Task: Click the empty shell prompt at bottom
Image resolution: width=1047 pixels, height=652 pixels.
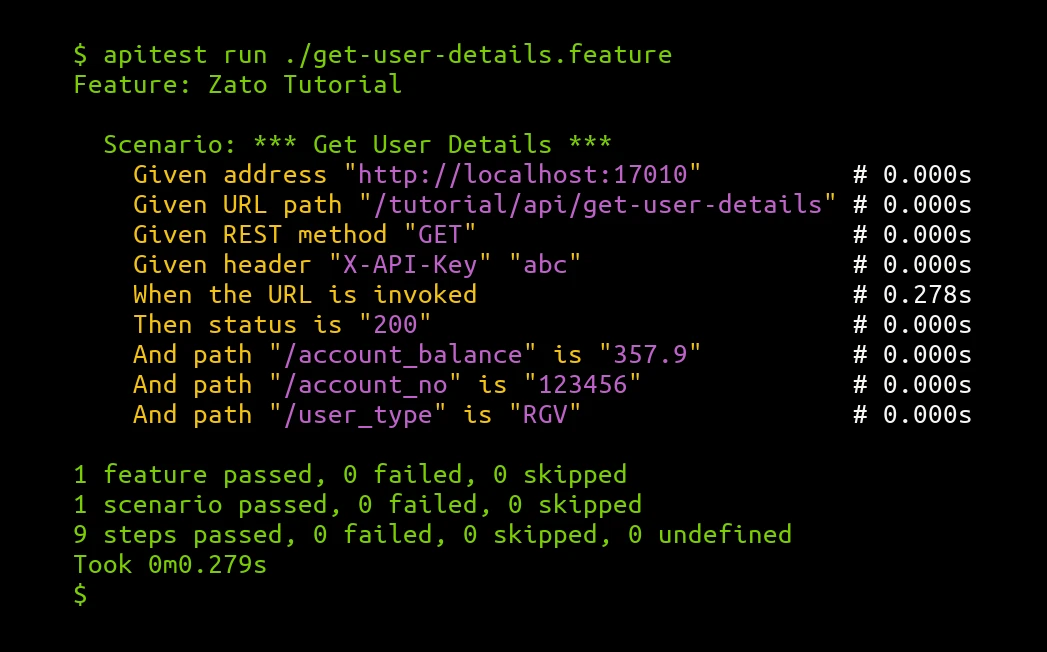Action: pos(81,594)
